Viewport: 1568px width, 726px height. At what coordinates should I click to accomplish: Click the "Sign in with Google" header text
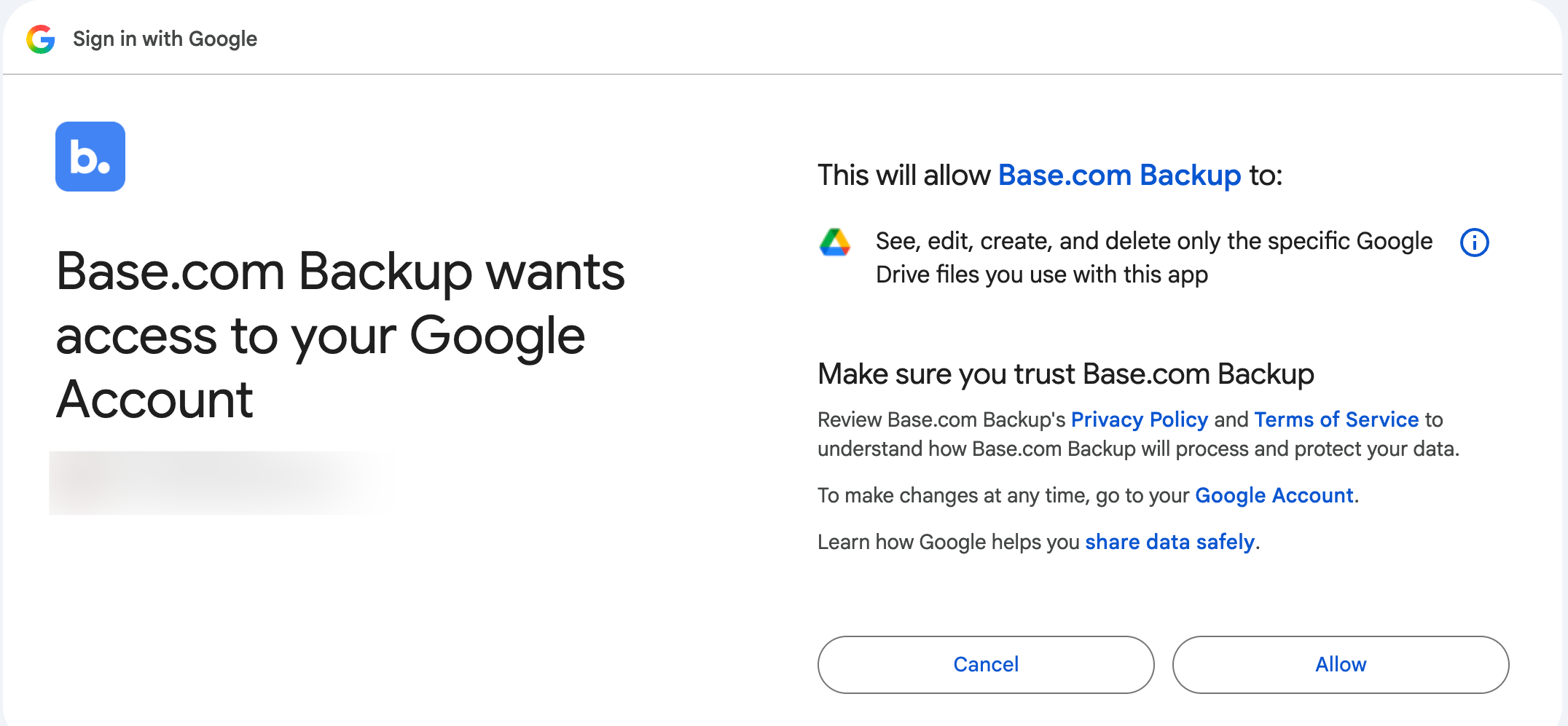point(165,39)
